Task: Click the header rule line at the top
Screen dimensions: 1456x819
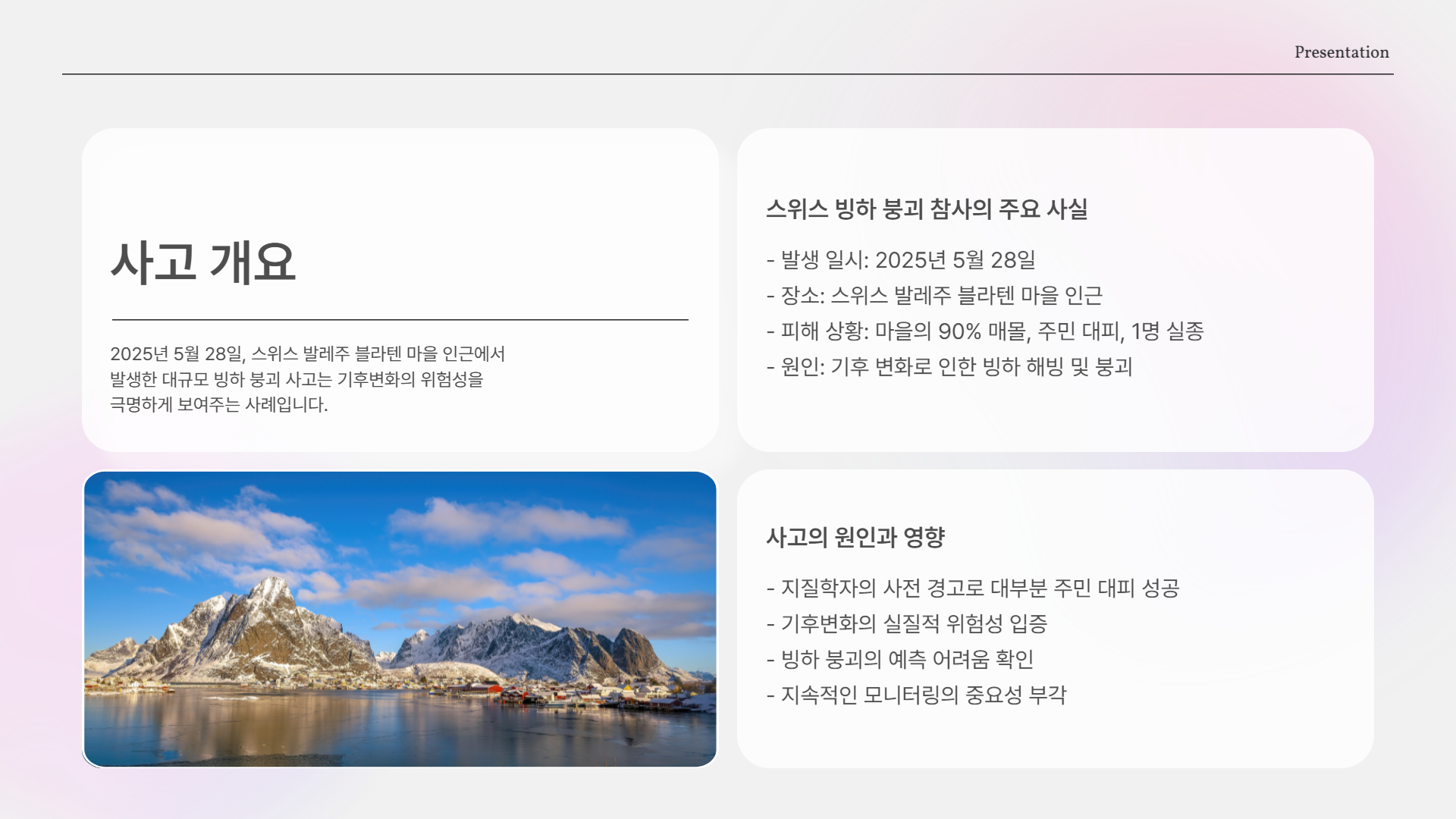Action: point(728,74)
